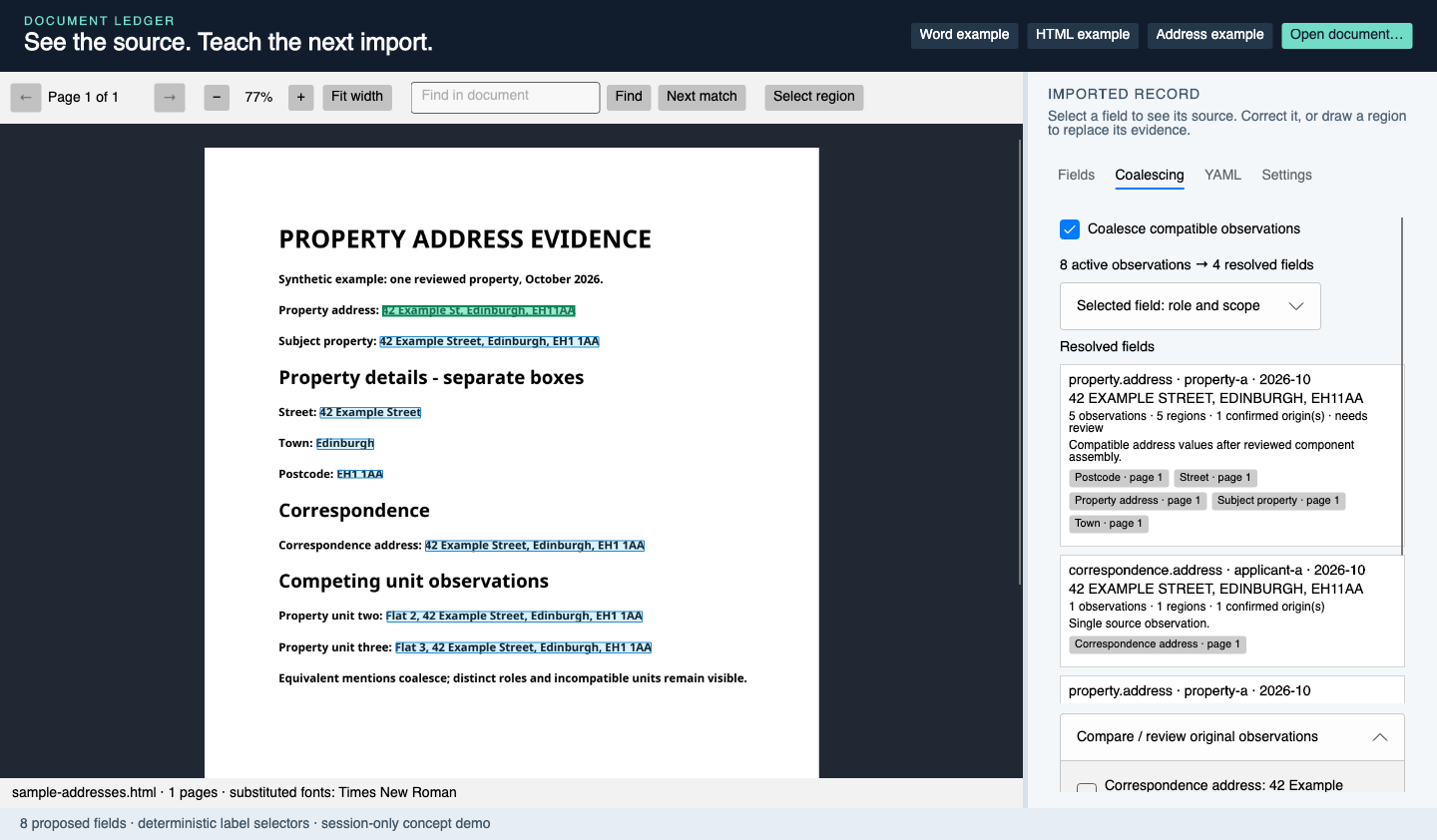Toggle Coalesce compatible observations checkbox
This screenshot has height=840, width=1437.
point(1070,229)
